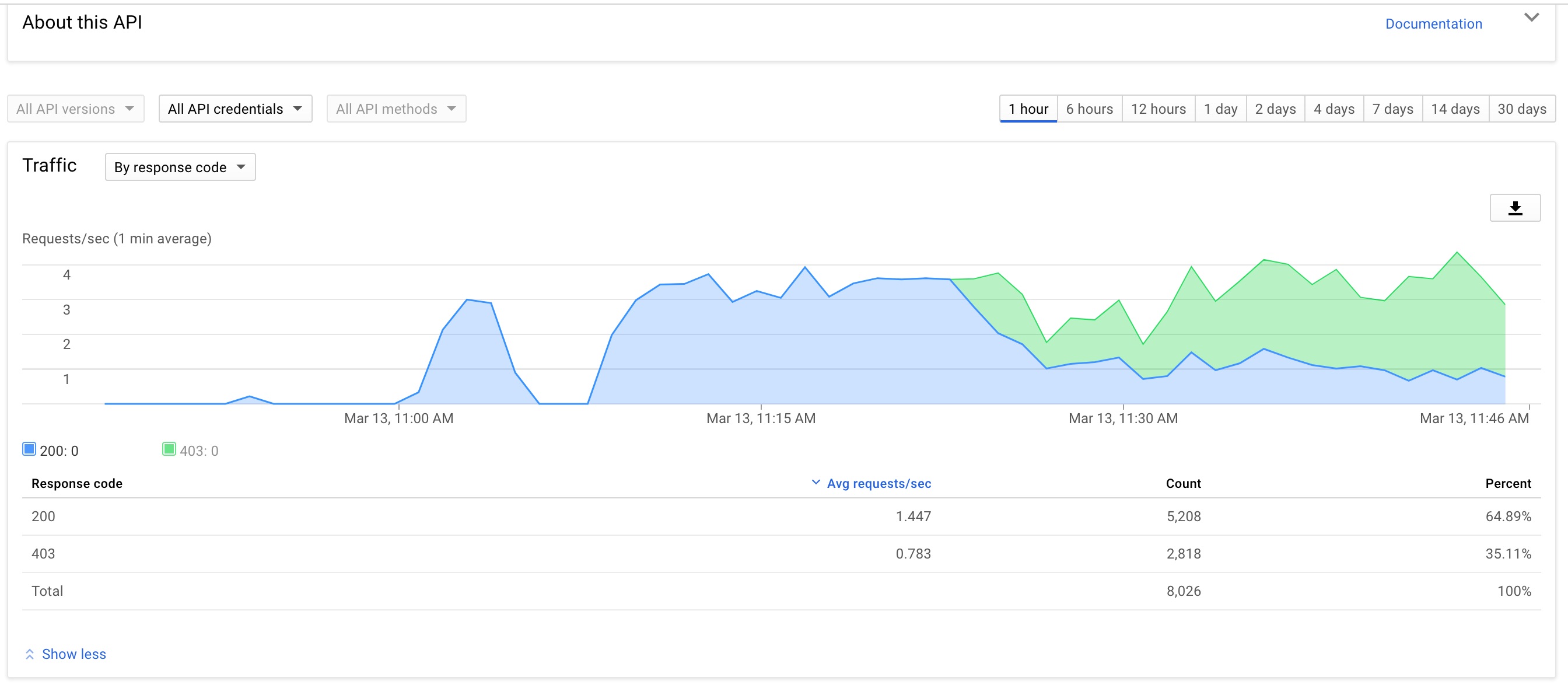Click the 403 response code row label

coord(43,553)
